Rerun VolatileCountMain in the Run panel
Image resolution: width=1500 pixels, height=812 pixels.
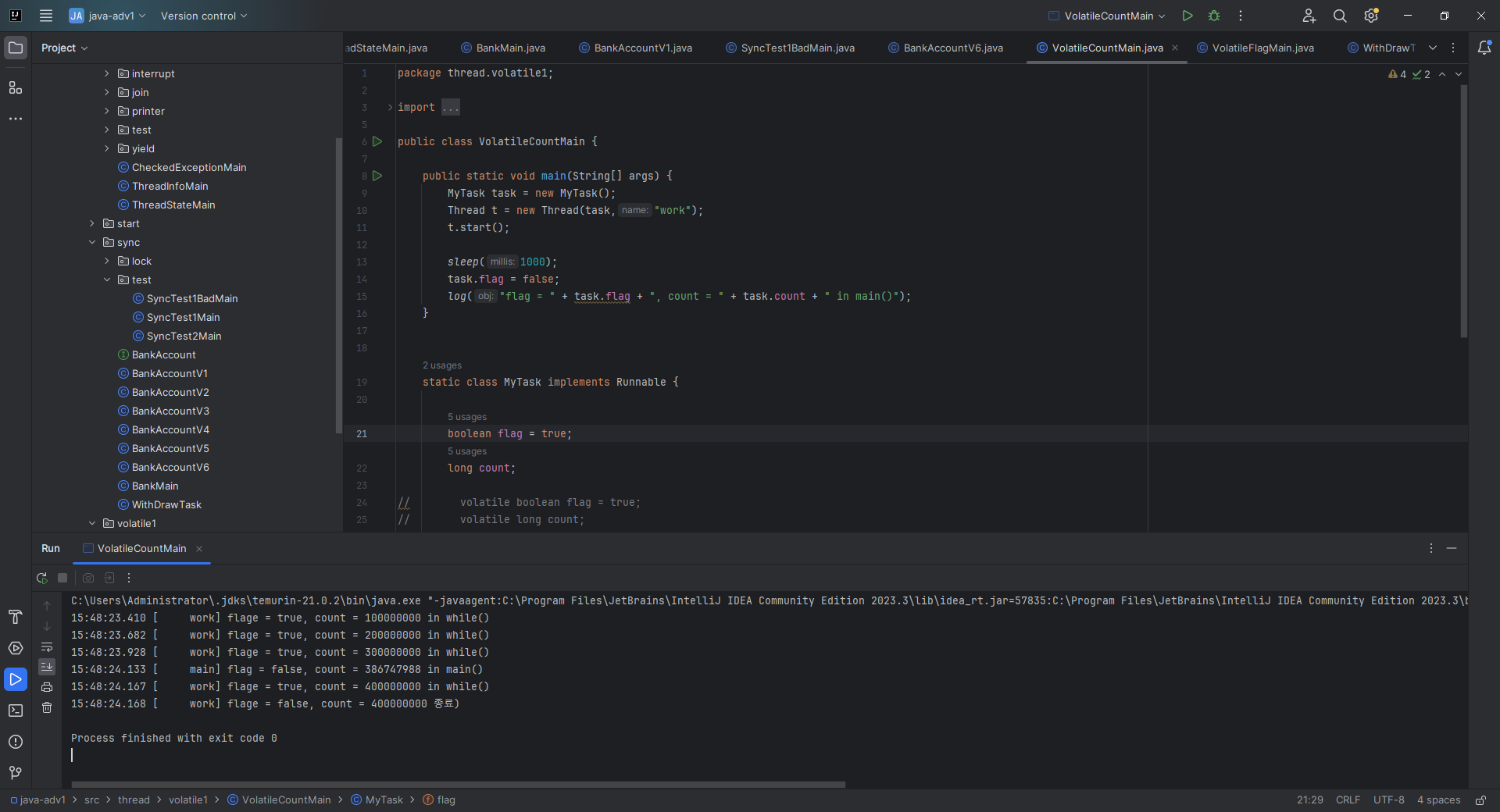coord(42,578)
